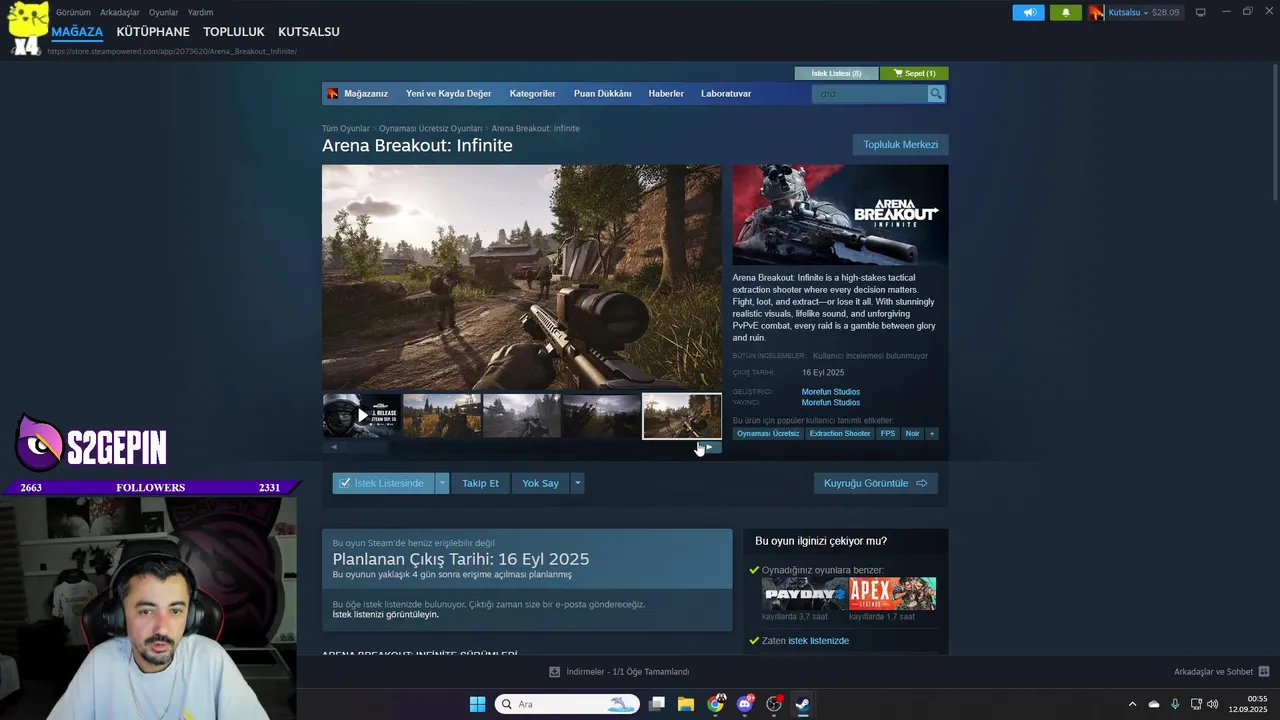Open OBS Studio from taskbar
Image resolution: width=1280 pixels, height=720 pixels.
773,704
